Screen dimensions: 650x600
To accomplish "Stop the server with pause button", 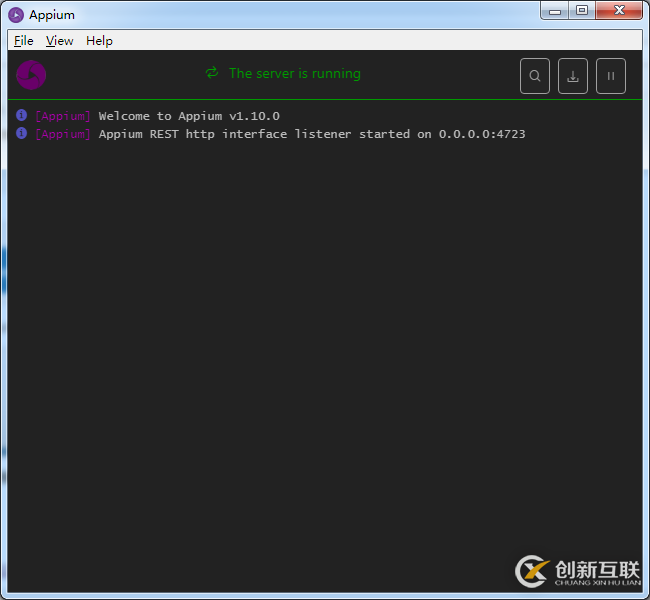I will (611, 76).
